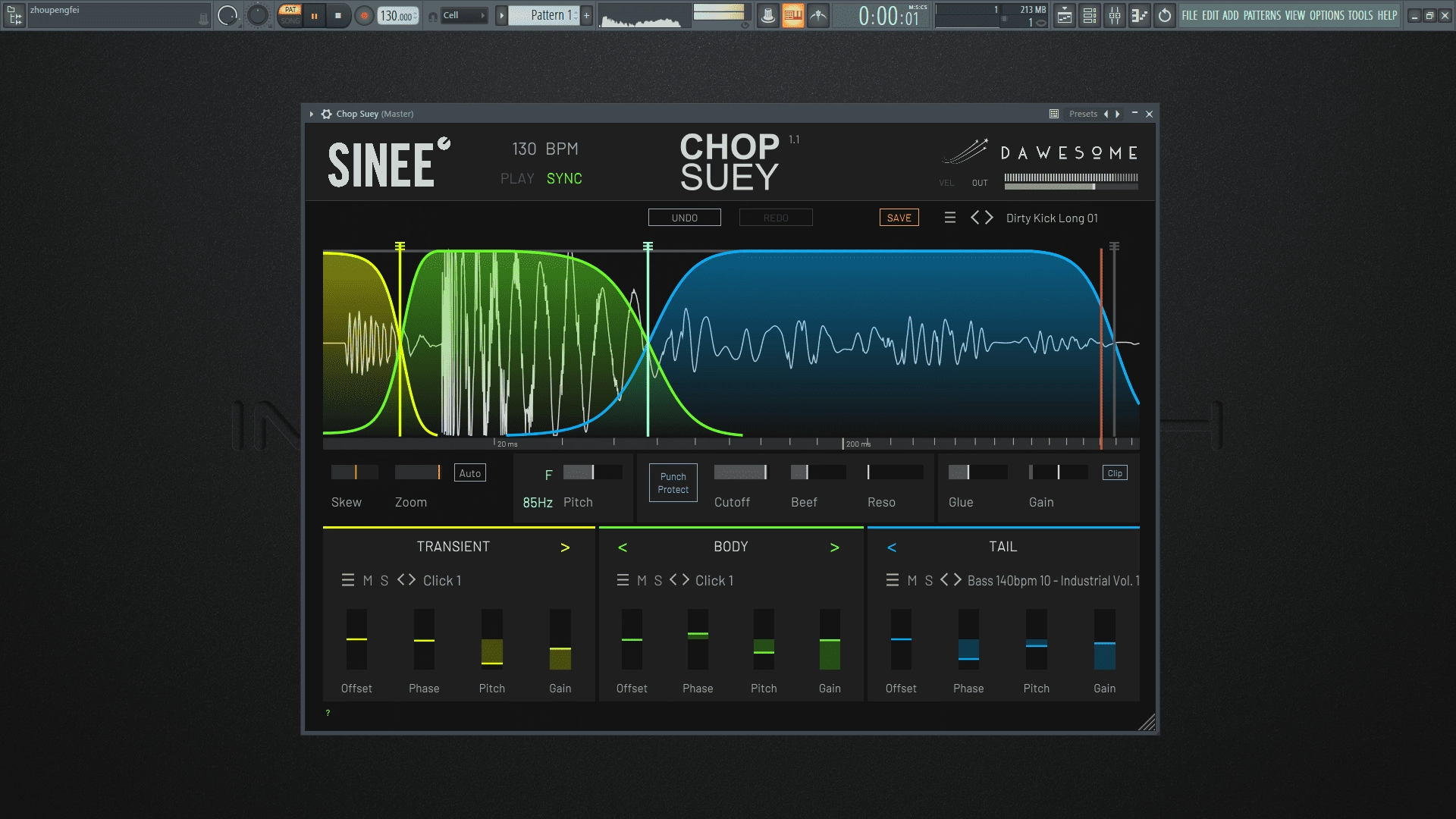Open the playlist window icon
The height and width of the screenshot is (819, 1456).
tap(1065, 15)
